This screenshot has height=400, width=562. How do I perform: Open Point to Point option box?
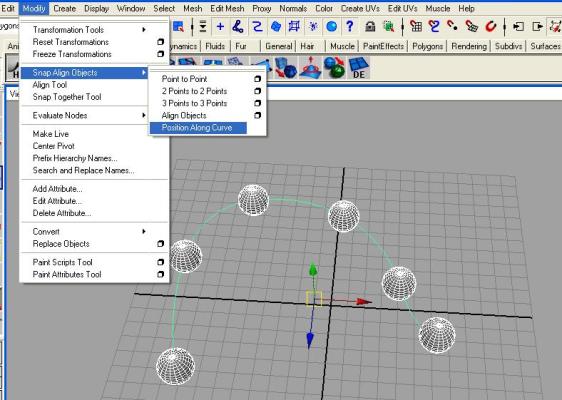tap(257, 79)
